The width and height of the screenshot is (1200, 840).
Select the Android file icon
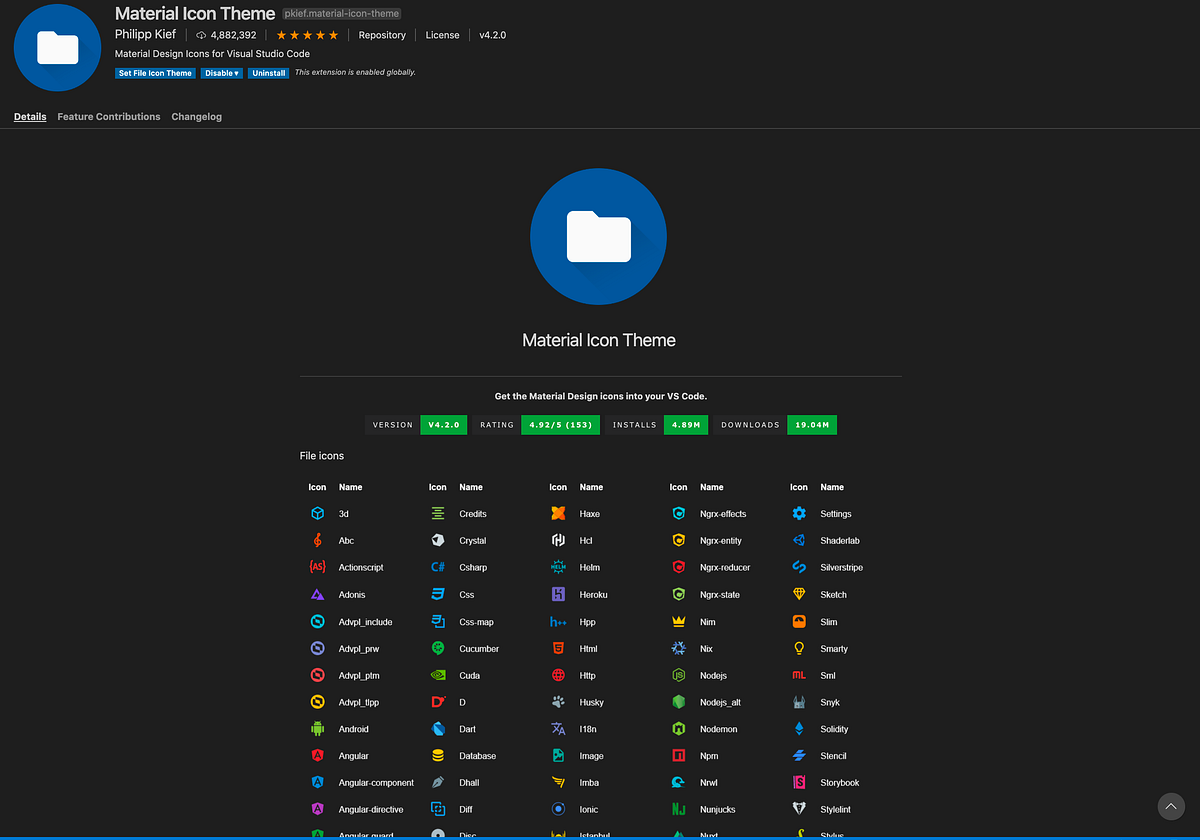pos(318,728)
